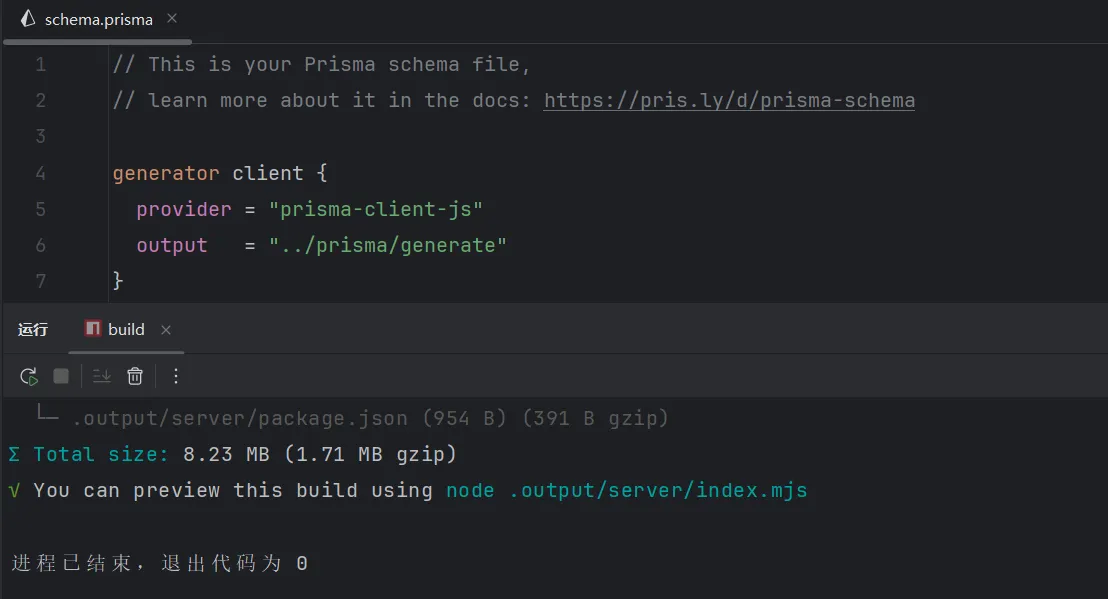This screenshot has height=599, width=1108.
Task: Open the pris.ly/d/prisma-schema docs link
Action: click(x=729, y=100)
